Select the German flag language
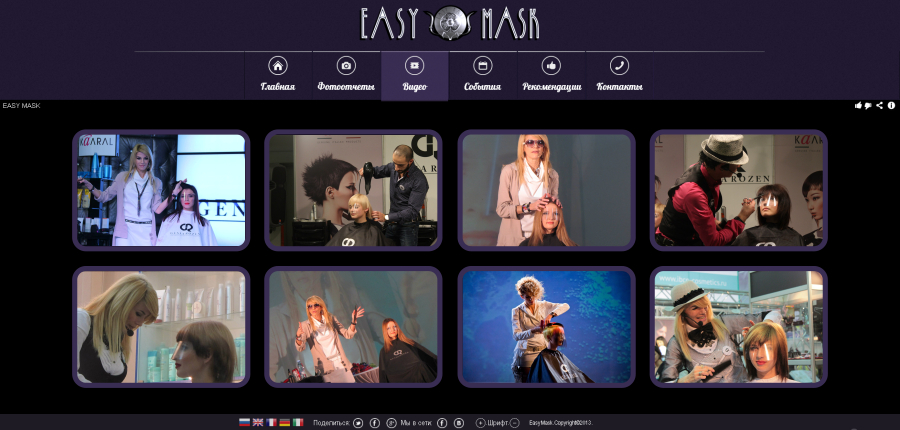 [x=285, y=422]
